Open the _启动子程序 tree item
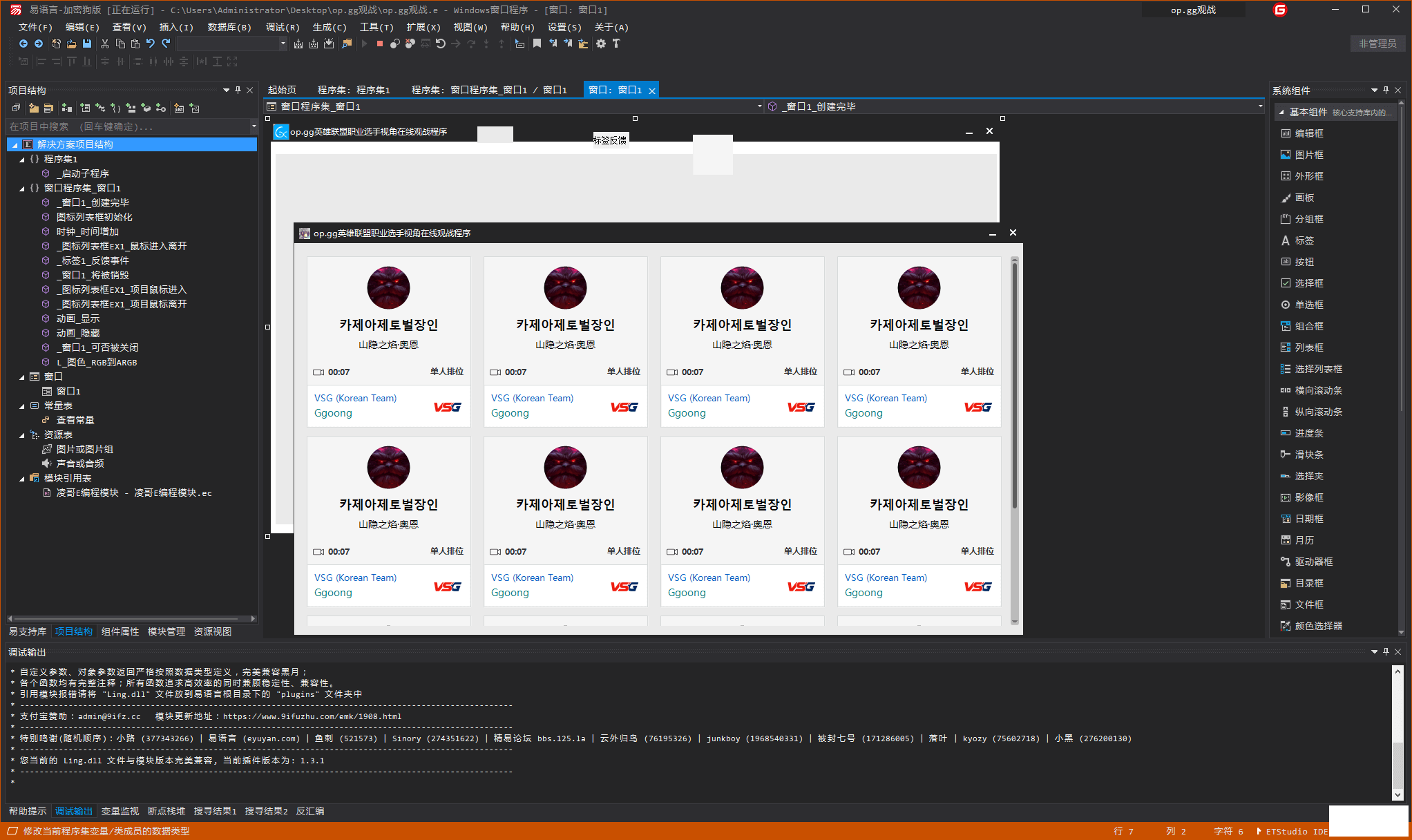Screen dimensions: 1412x840 [x=82, y=173]
